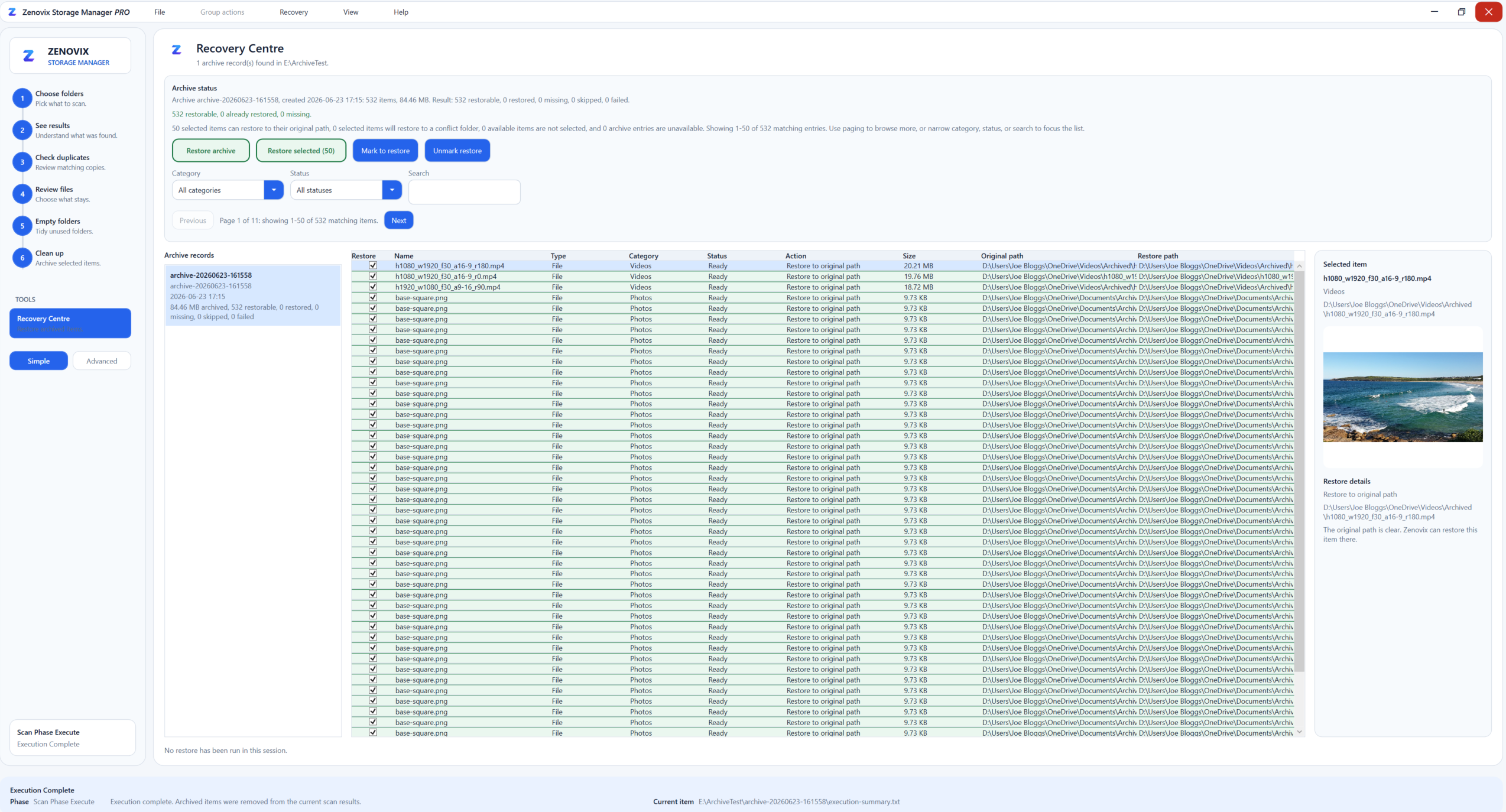The width and height of the screenshot is (1506, 812).
Task: Toggle the Simple mode button
Action: pyautogui.click(x=38, y=360)
